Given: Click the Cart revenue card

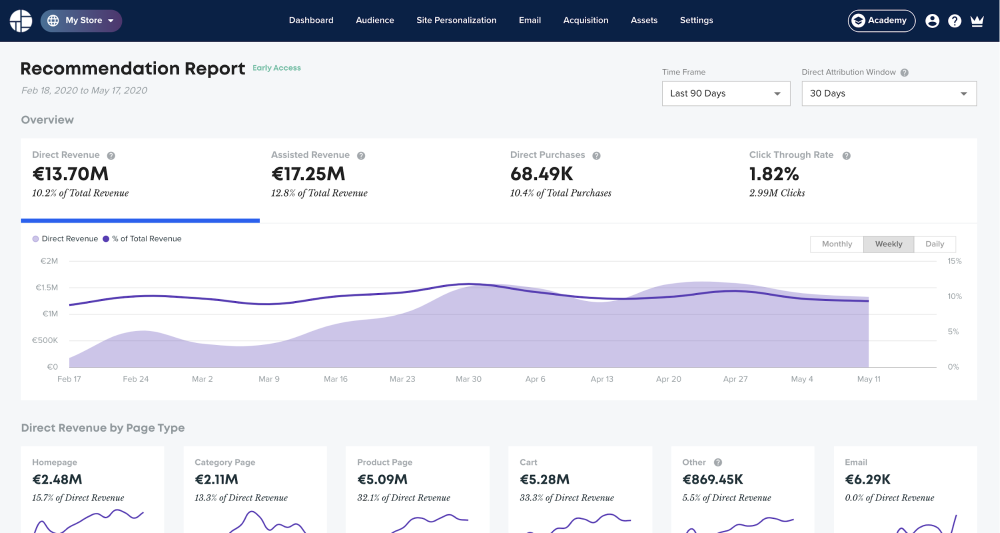Looking at the screenshot, I should 580,490.
